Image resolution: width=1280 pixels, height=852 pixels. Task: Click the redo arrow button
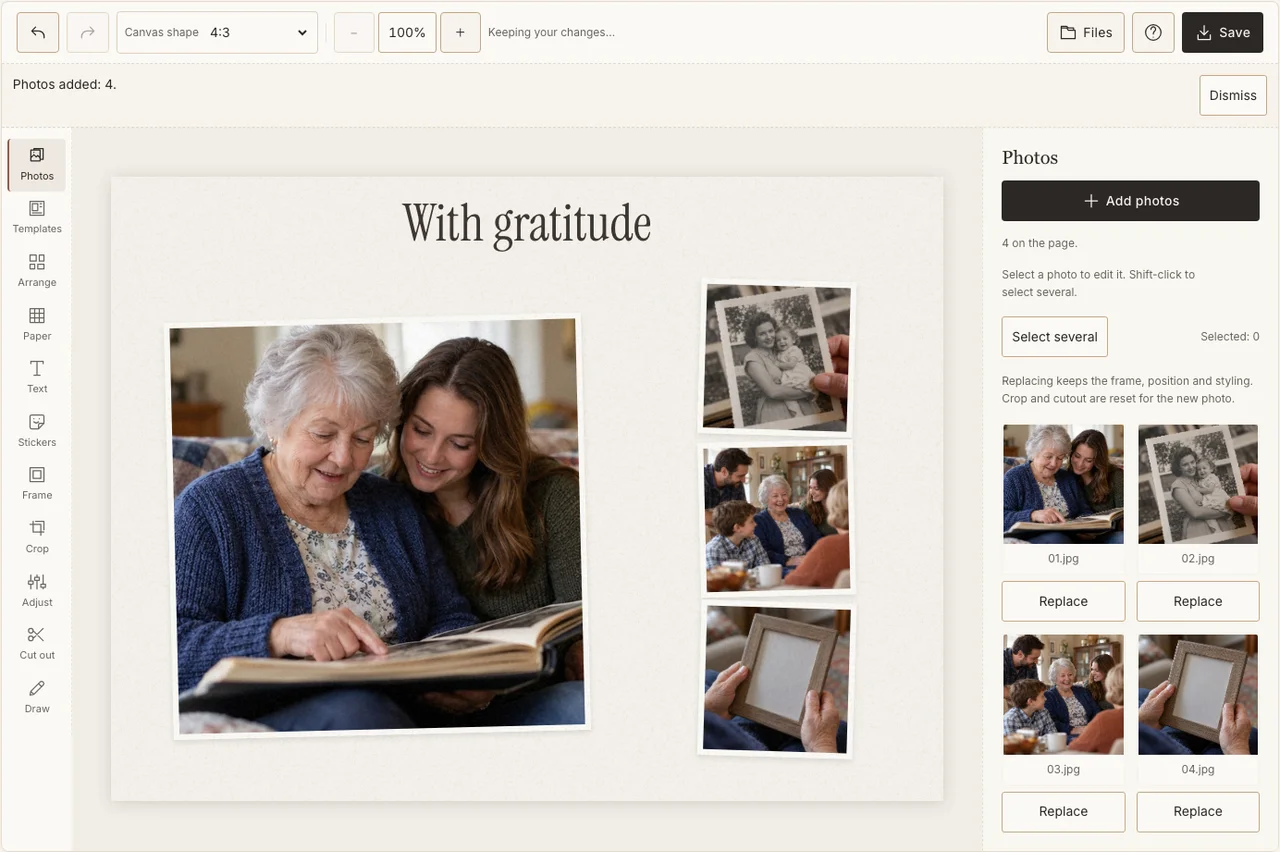point(88,32)
